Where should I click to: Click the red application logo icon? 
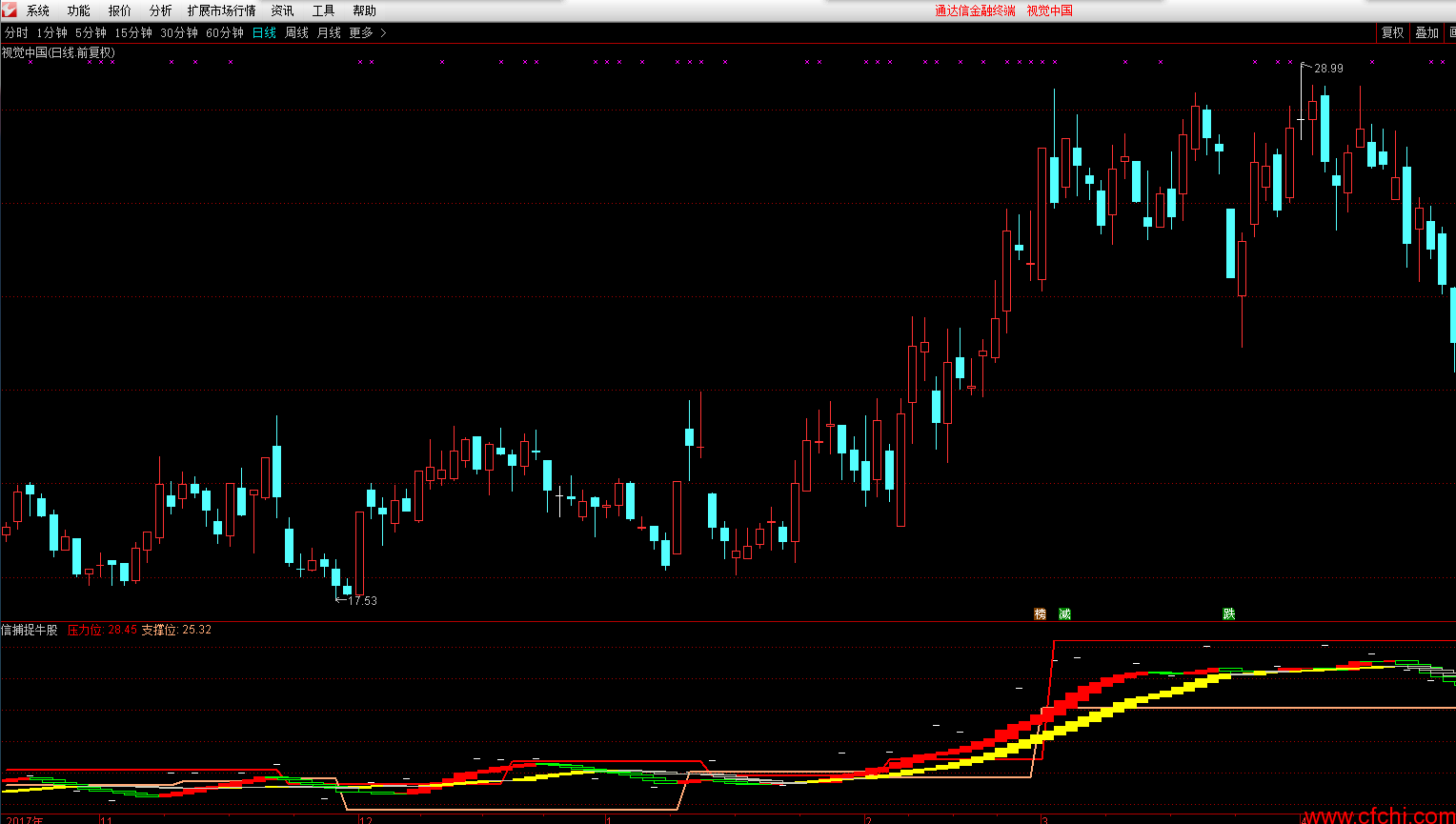click(9, 10)
